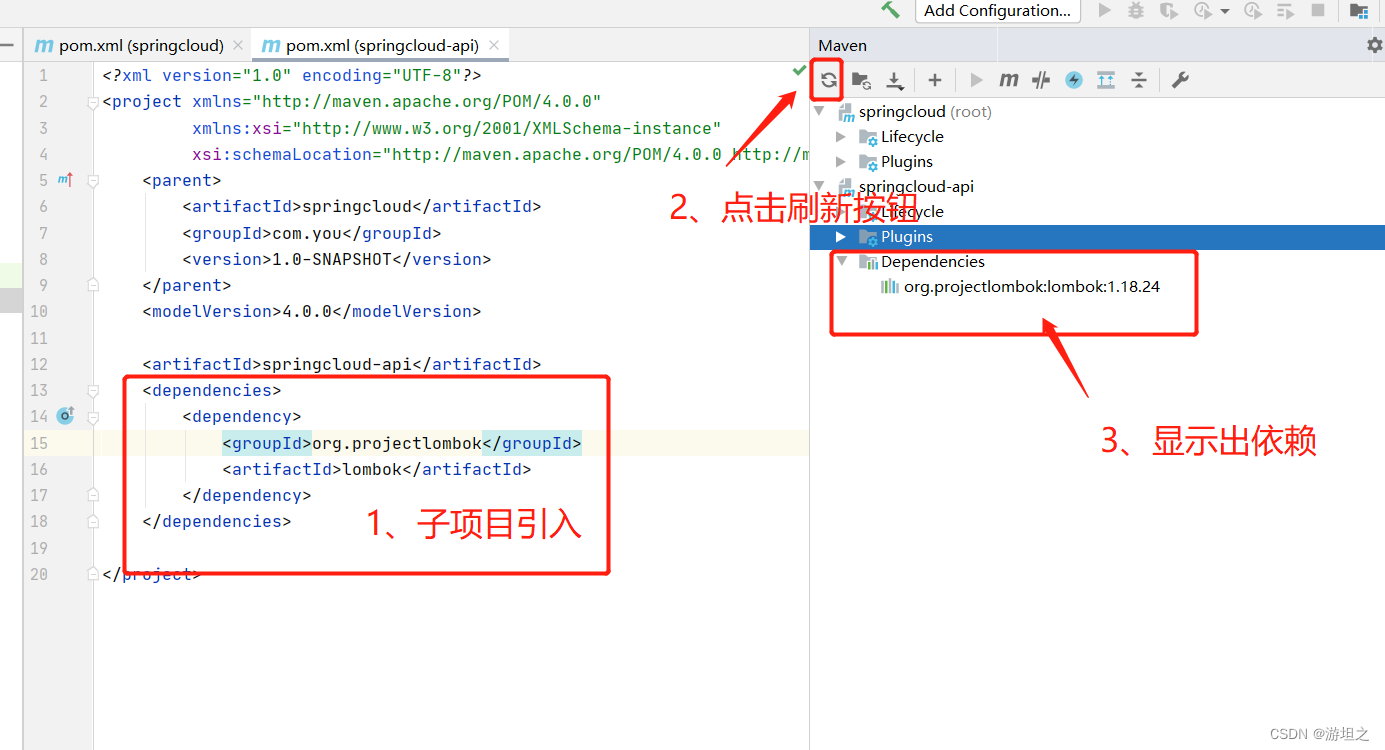Viewport: 1385px width, 750px height.
Task: Click artifactId text 'springcloud-api' on line 12
Action: click(336, 364)
